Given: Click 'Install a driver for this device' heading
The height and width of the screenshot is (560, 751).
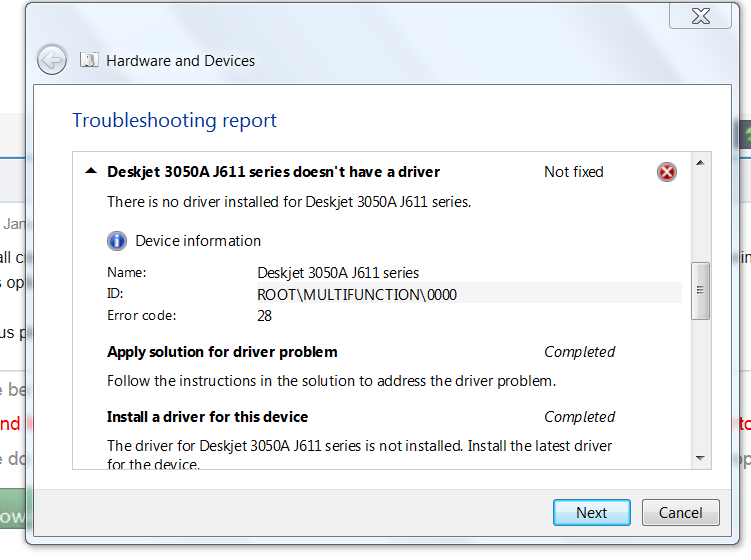Looking at the screenshot, I should (207, 417).
